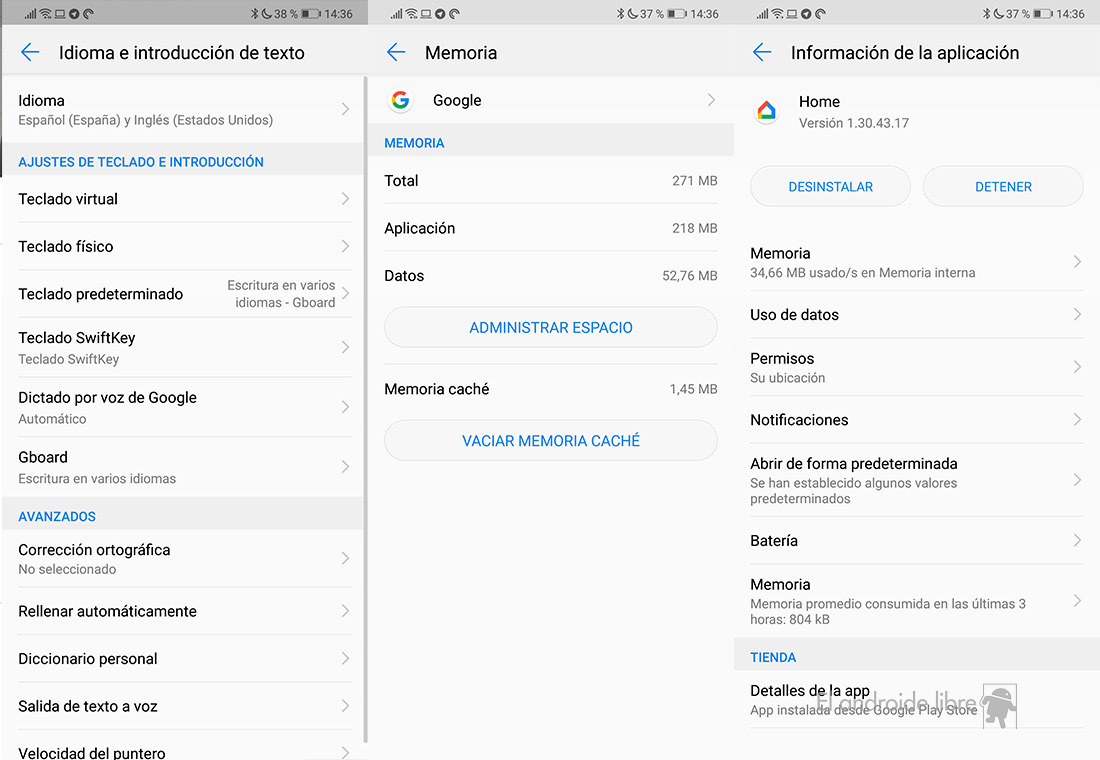Tap back arrow on Información de la aplicación
The height and width of the screenshot is (760, 1100).
pos(762,53)
